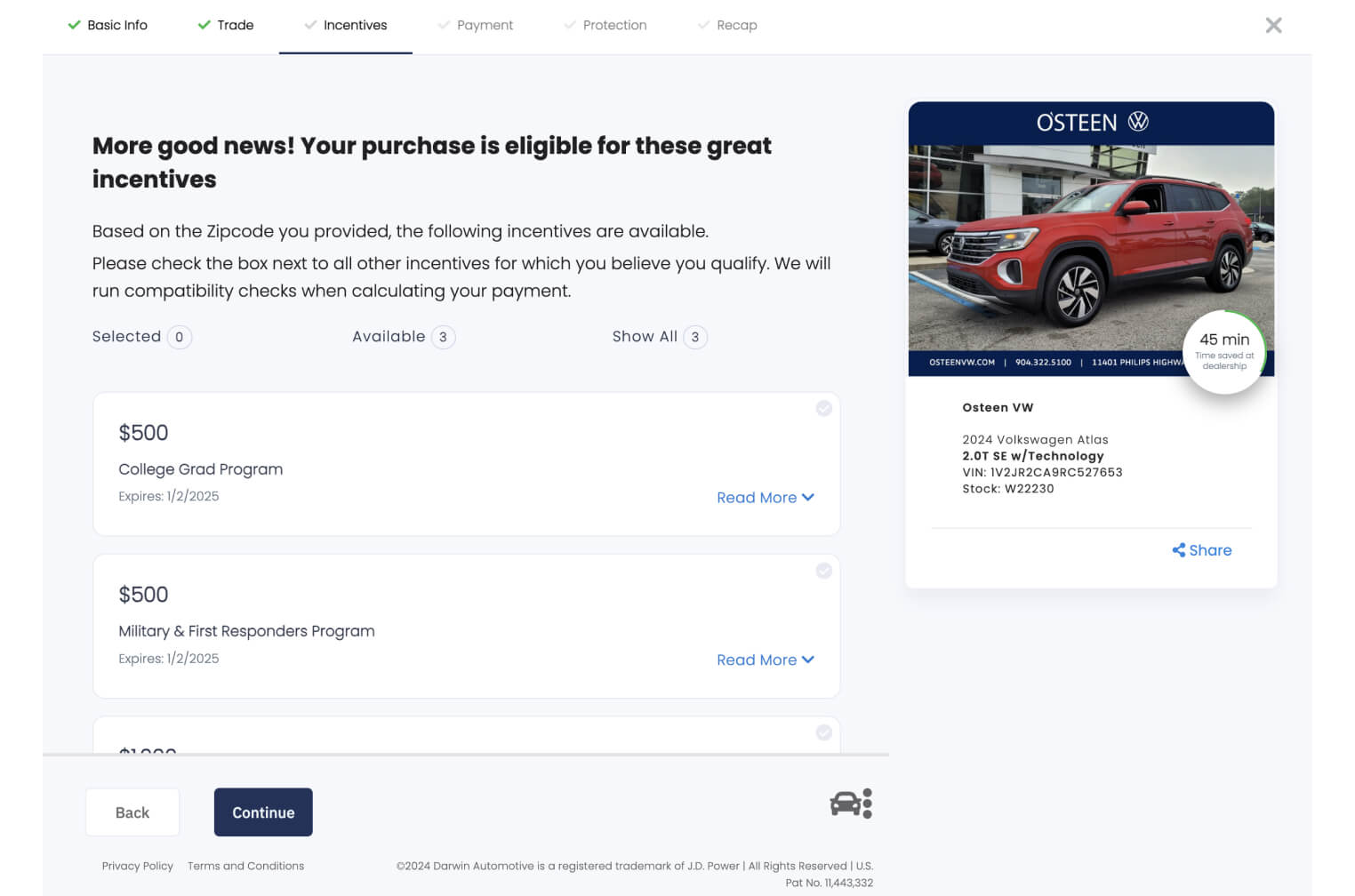Screen dimensions: 1355x896
Task: Expand Read More for College Grad Program
Action: (x=766, y=498)
